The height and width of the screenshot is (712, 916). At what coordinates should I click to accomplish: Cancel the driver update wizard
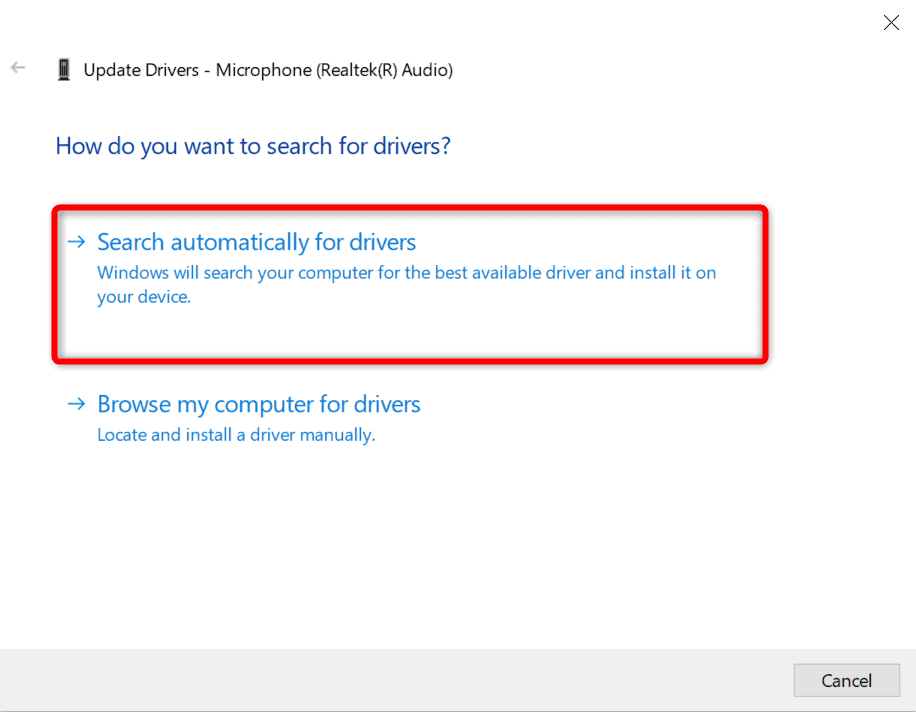coord(846,680)
